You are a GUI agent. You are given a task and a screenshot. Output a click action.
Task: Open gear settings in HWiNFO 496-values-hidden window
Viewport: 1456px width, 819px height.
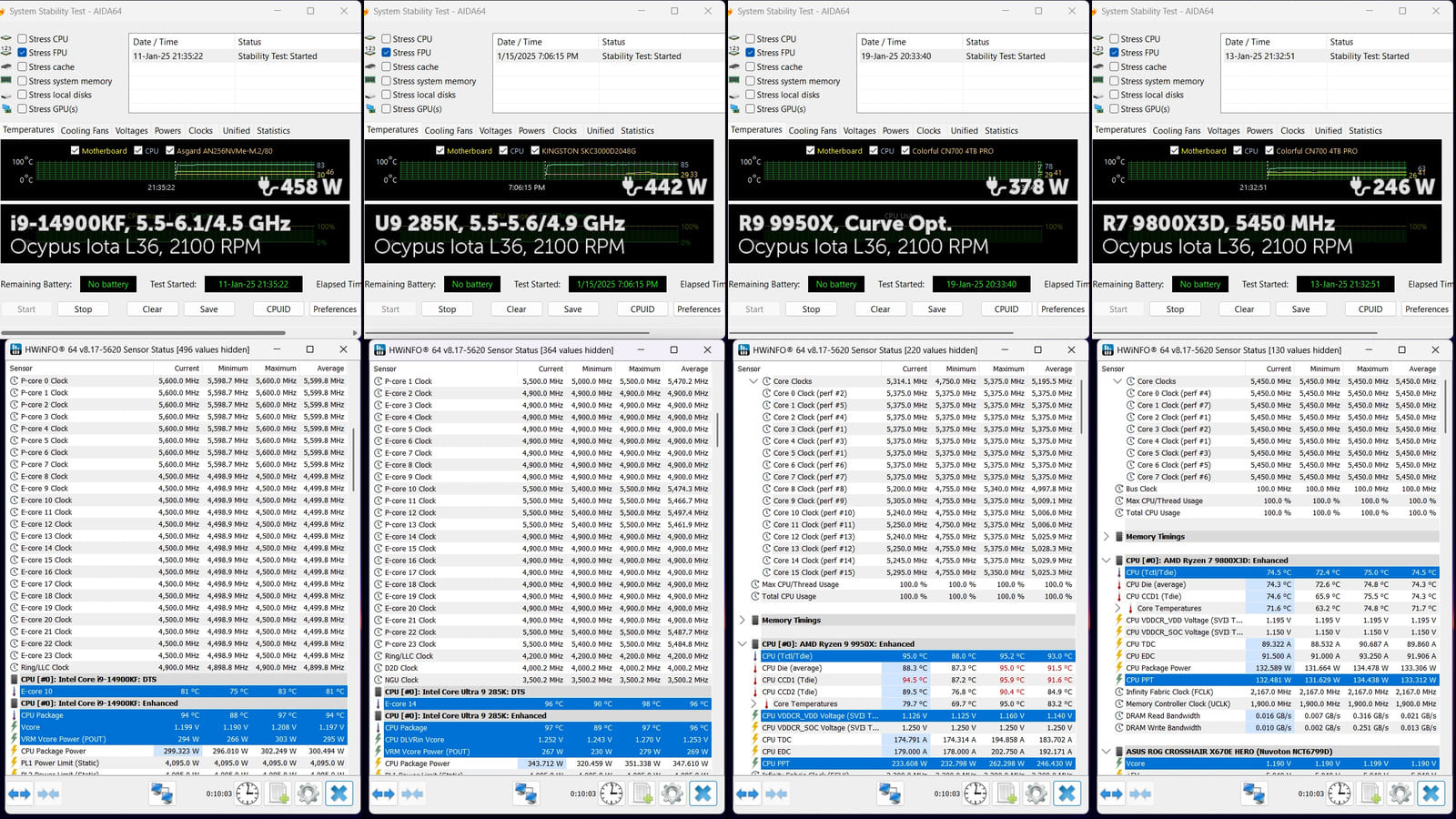308,794
